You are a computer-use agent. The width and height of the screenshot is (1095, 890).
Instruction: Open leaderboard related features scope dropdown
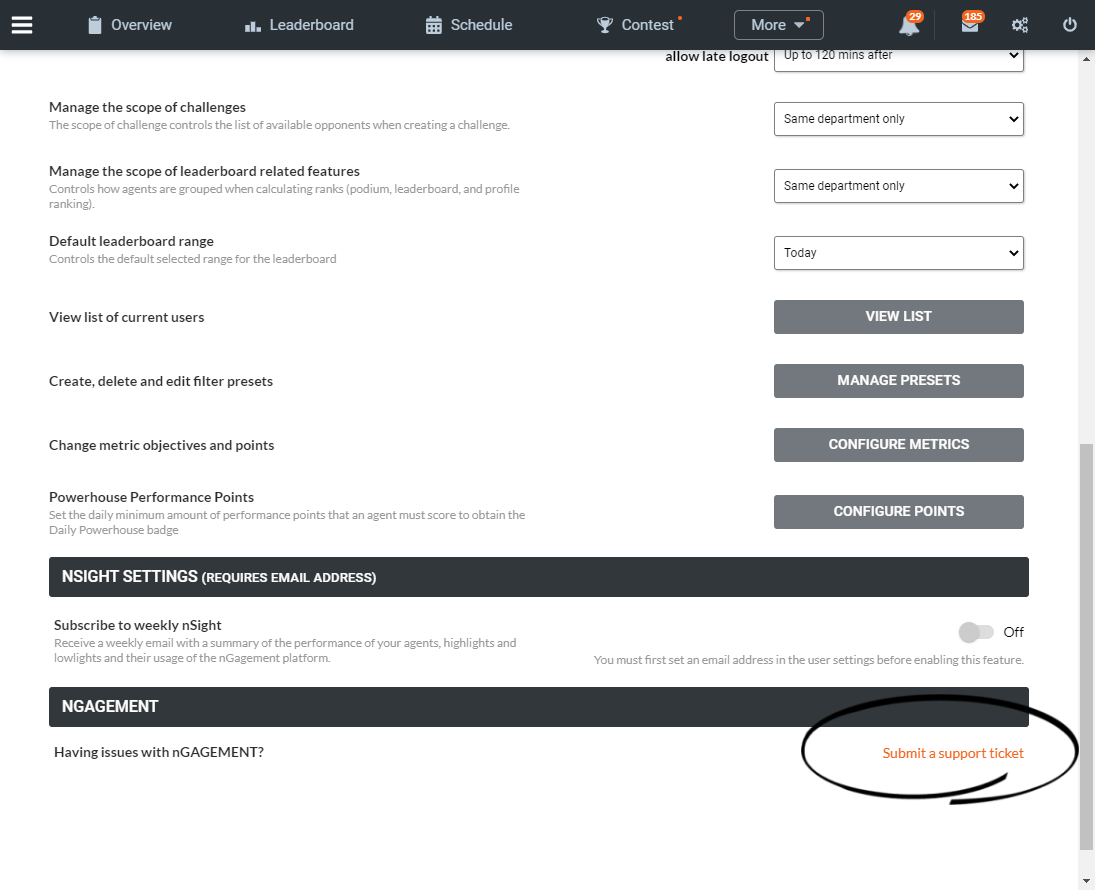tap(899, 186)
